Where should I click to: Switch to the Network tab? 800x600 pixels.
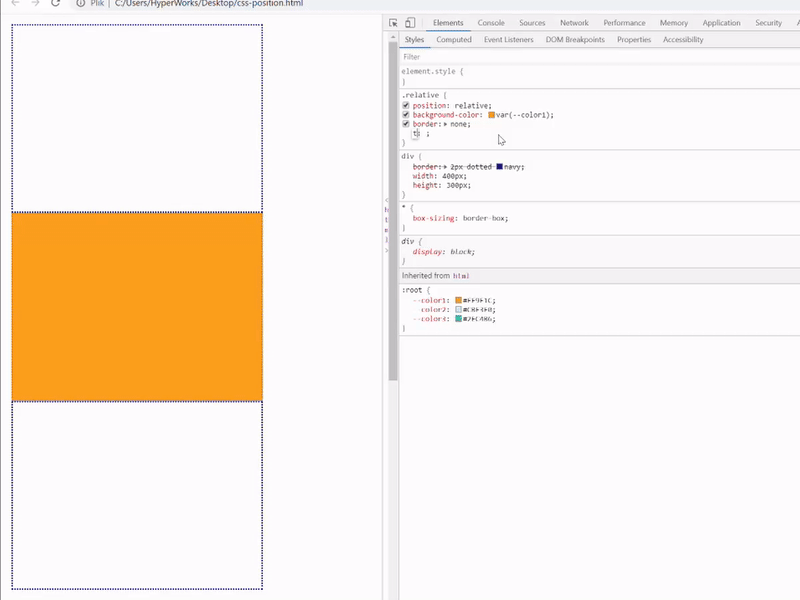pos(574,23)
